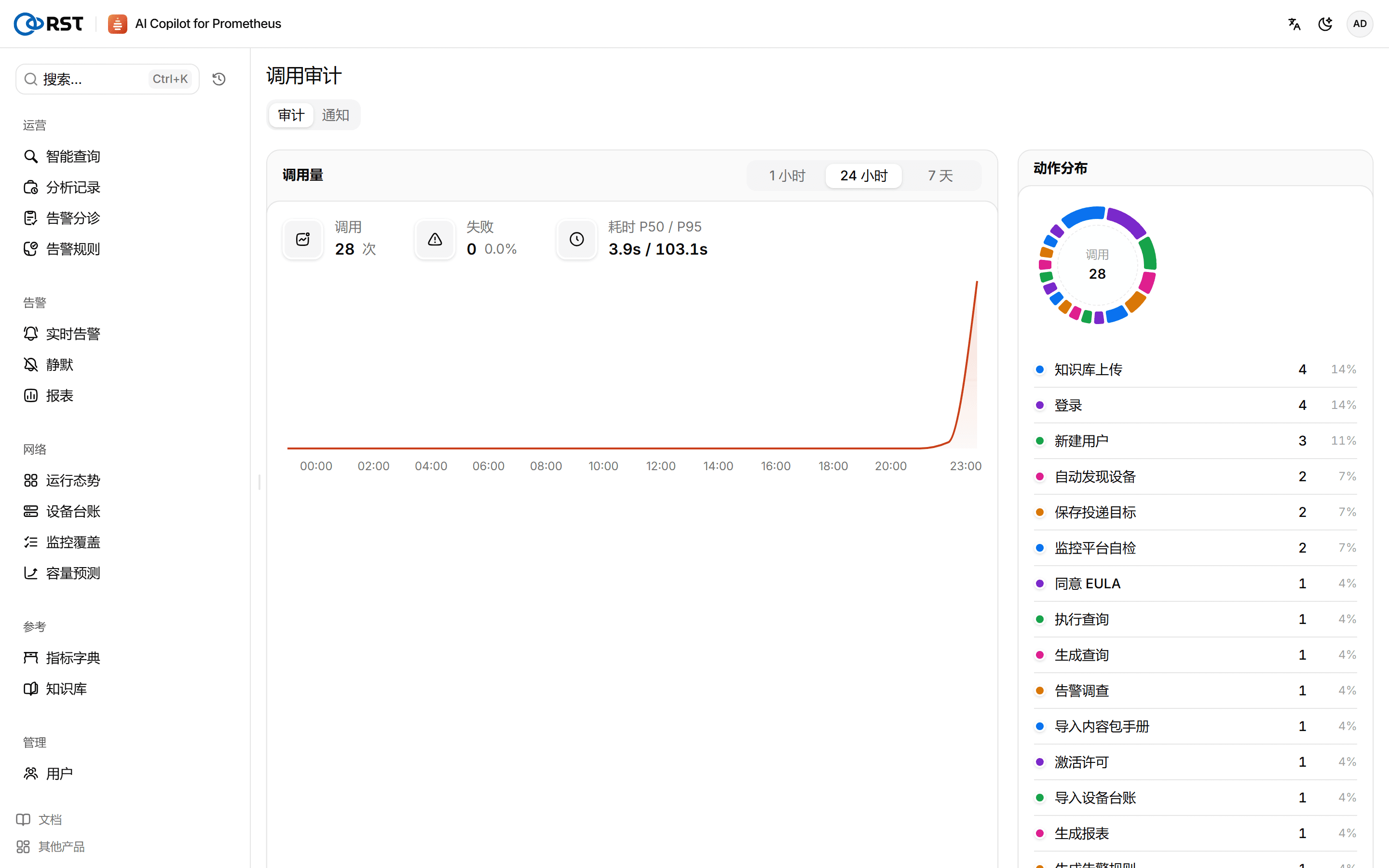Select the 新建用户 action row
The height and width of the screenshot is (868, 1389).
click(1195, 441)
